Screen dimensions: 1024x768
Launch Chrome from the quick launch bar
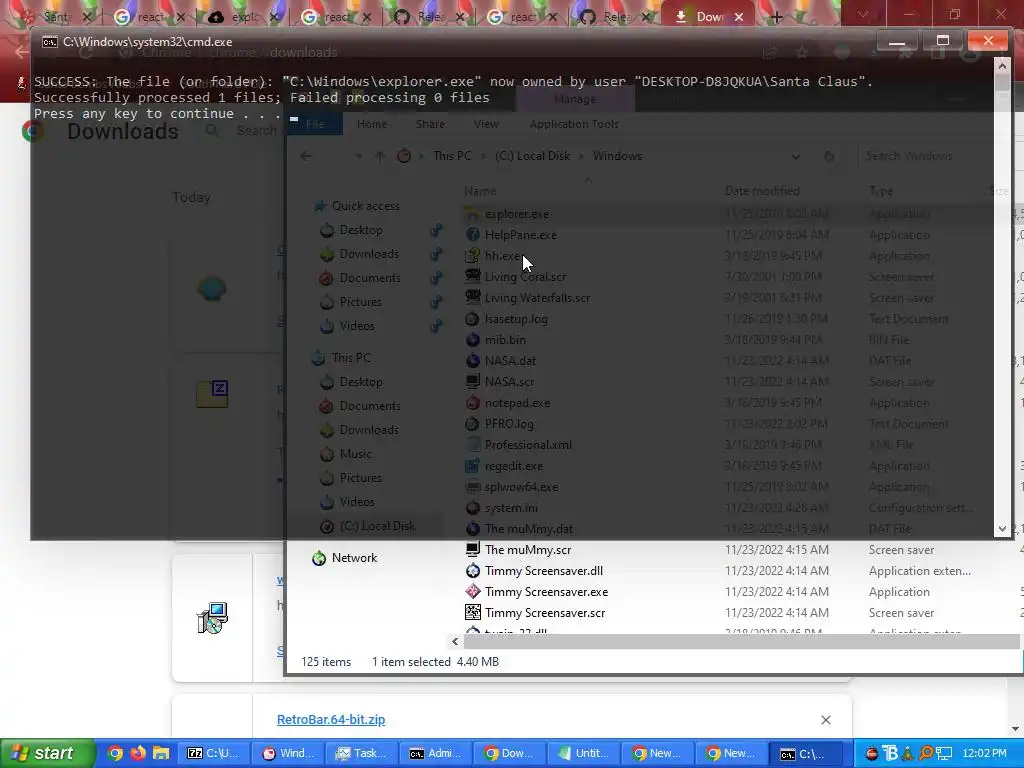115,754
